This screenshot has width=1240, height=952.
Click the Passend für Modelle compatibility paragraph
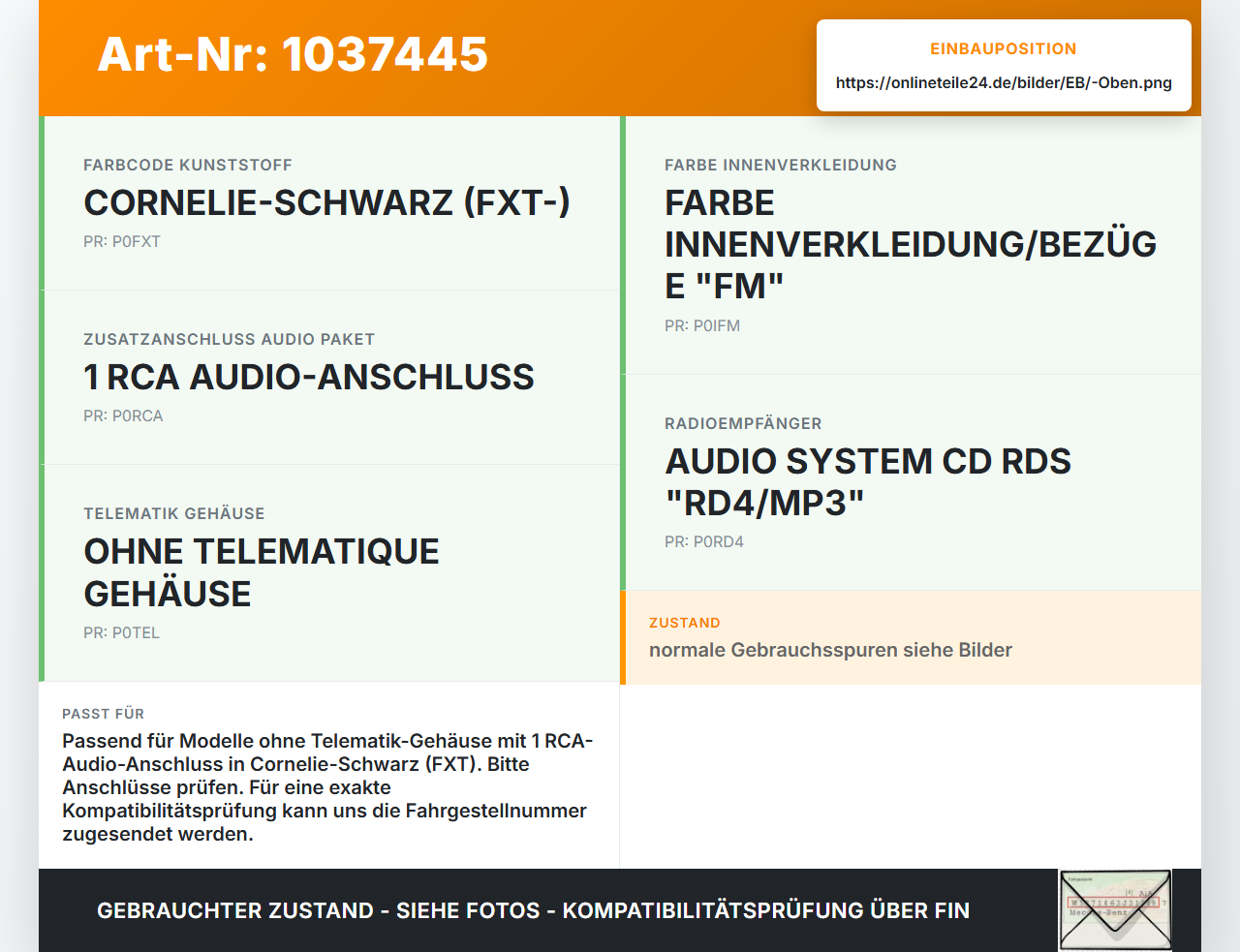pos(327,787)
